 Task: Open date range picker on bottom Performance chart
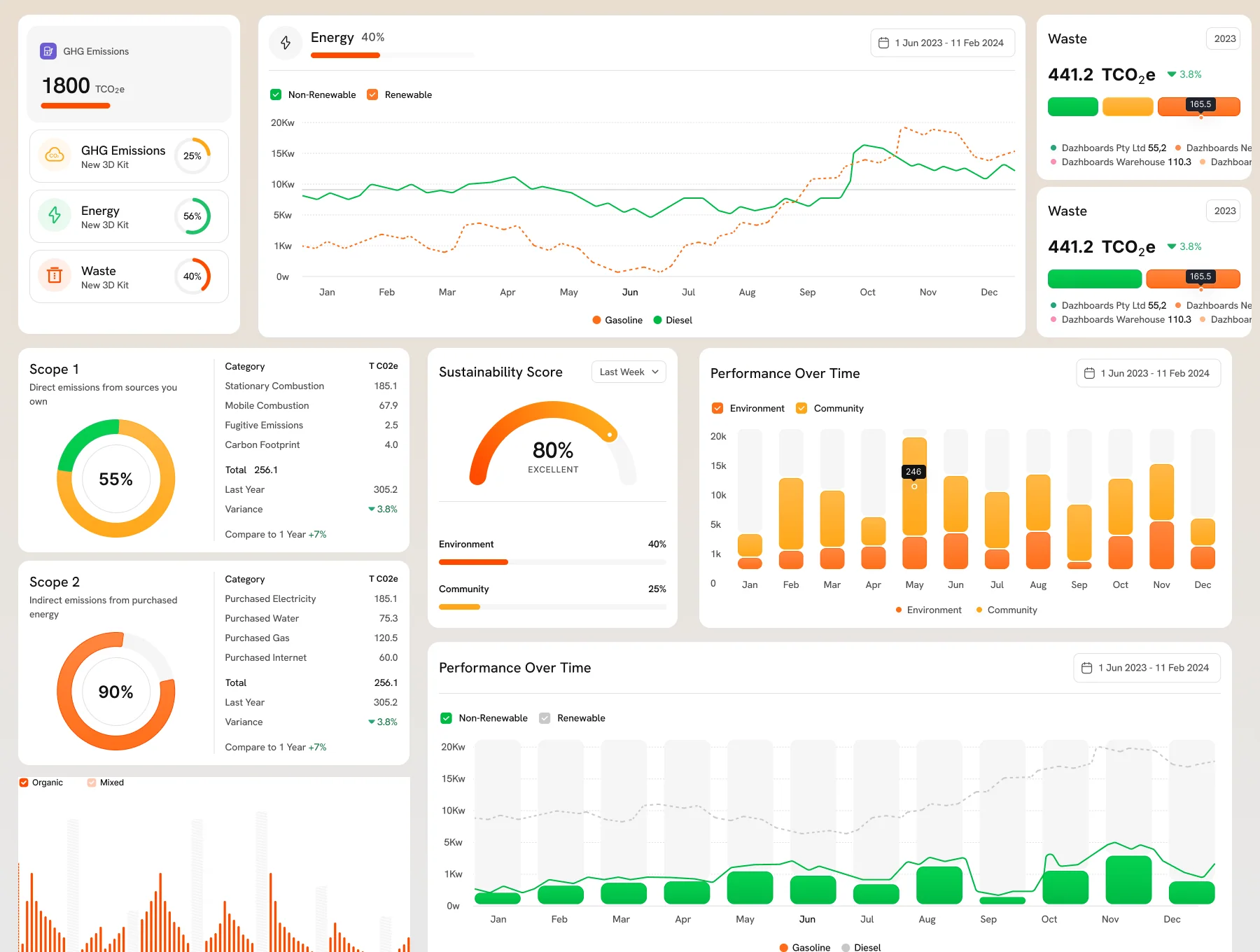click(1147, 668)
